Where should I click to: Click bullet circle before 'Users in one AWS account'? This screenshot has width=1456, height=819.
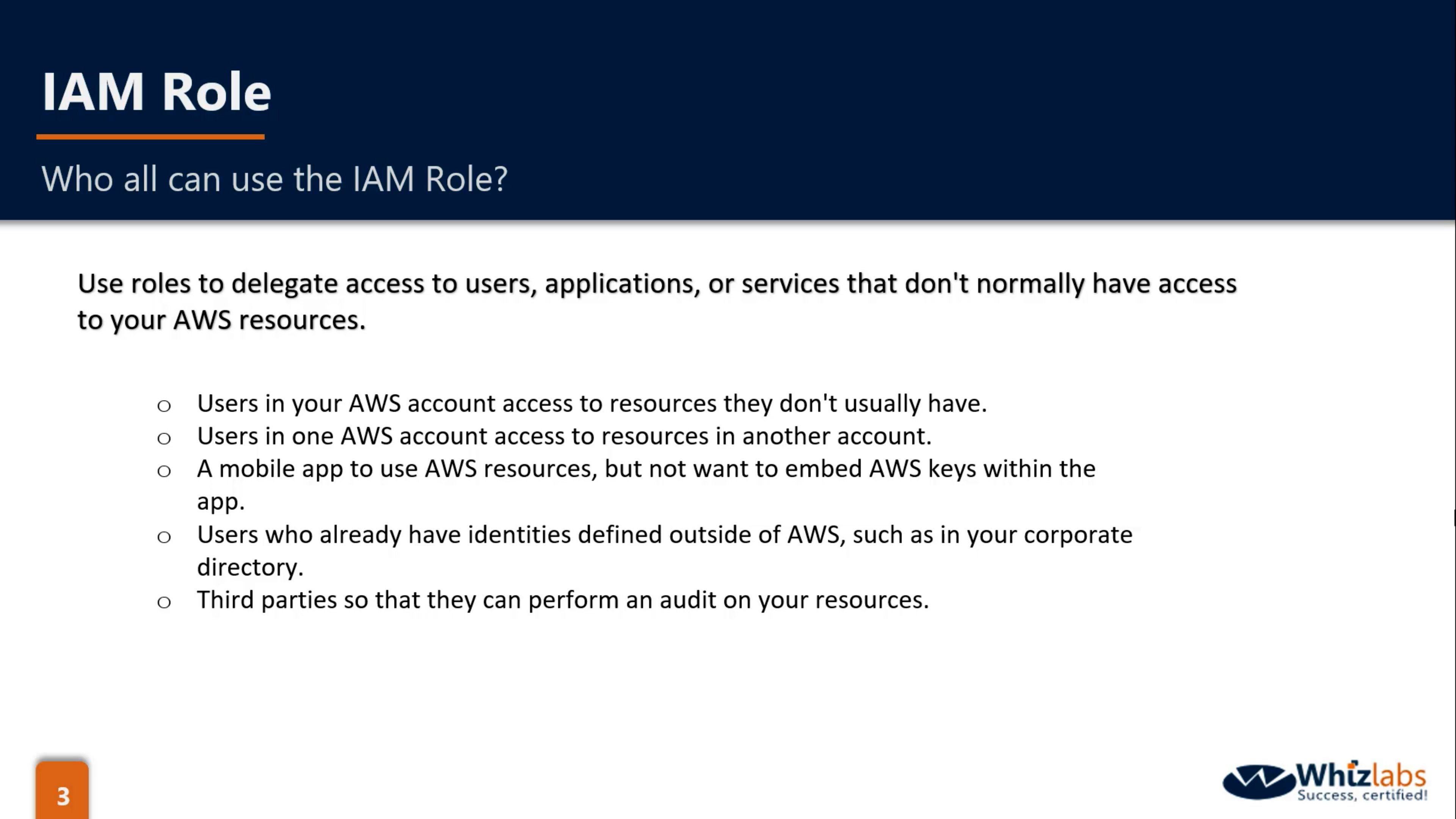(x=164, y=438)
